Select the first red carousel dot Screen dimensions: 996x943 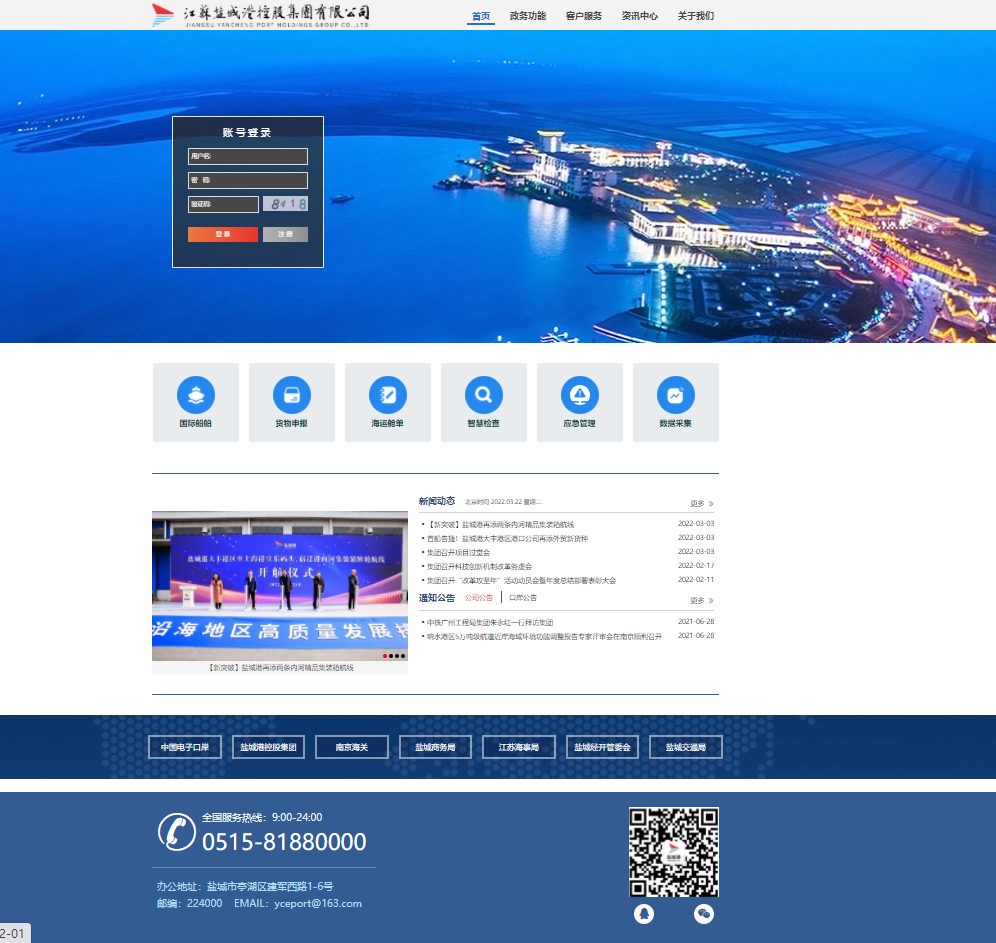pos(385,656)
